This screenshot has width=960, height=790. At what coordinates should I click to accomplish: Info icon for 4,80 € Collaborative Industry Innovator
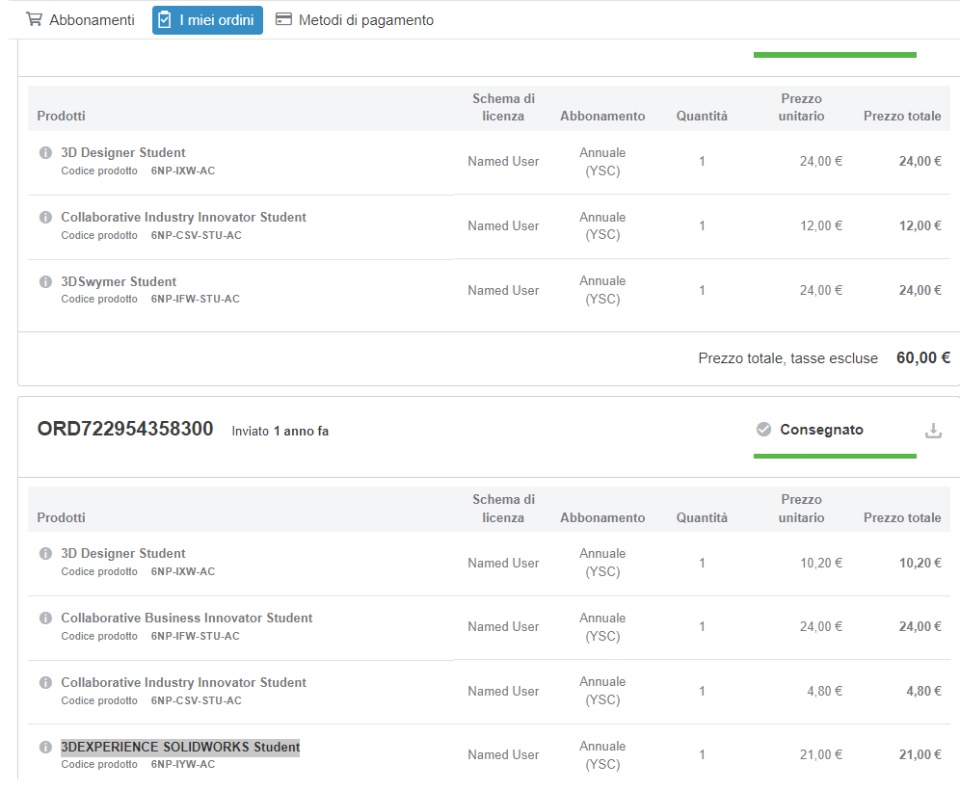point(45,682)
